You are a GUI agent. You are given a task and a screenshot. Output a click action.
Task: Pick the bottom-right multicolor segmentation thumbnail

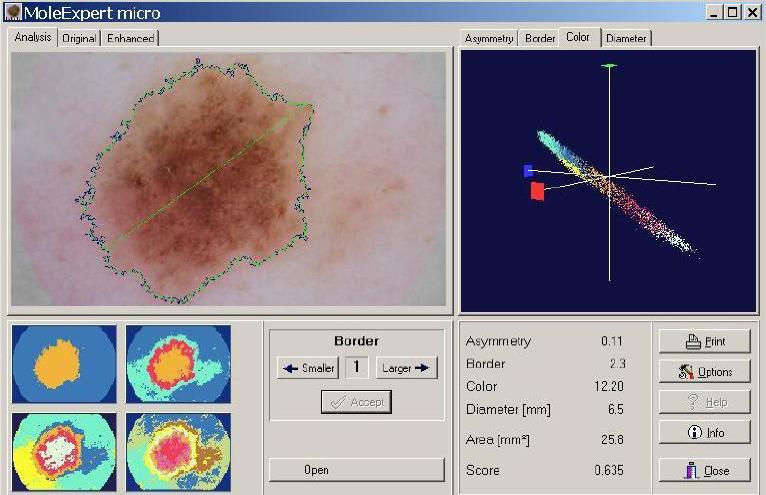178,452
